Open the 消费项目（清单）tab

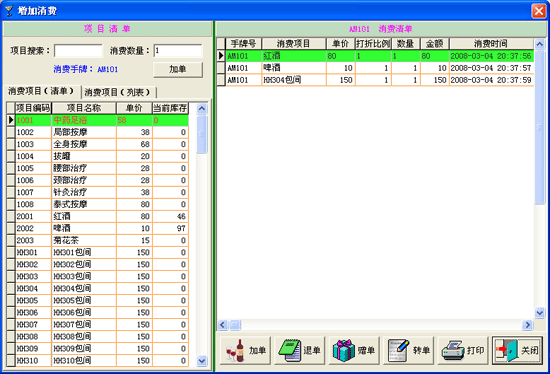pos(41,92)
